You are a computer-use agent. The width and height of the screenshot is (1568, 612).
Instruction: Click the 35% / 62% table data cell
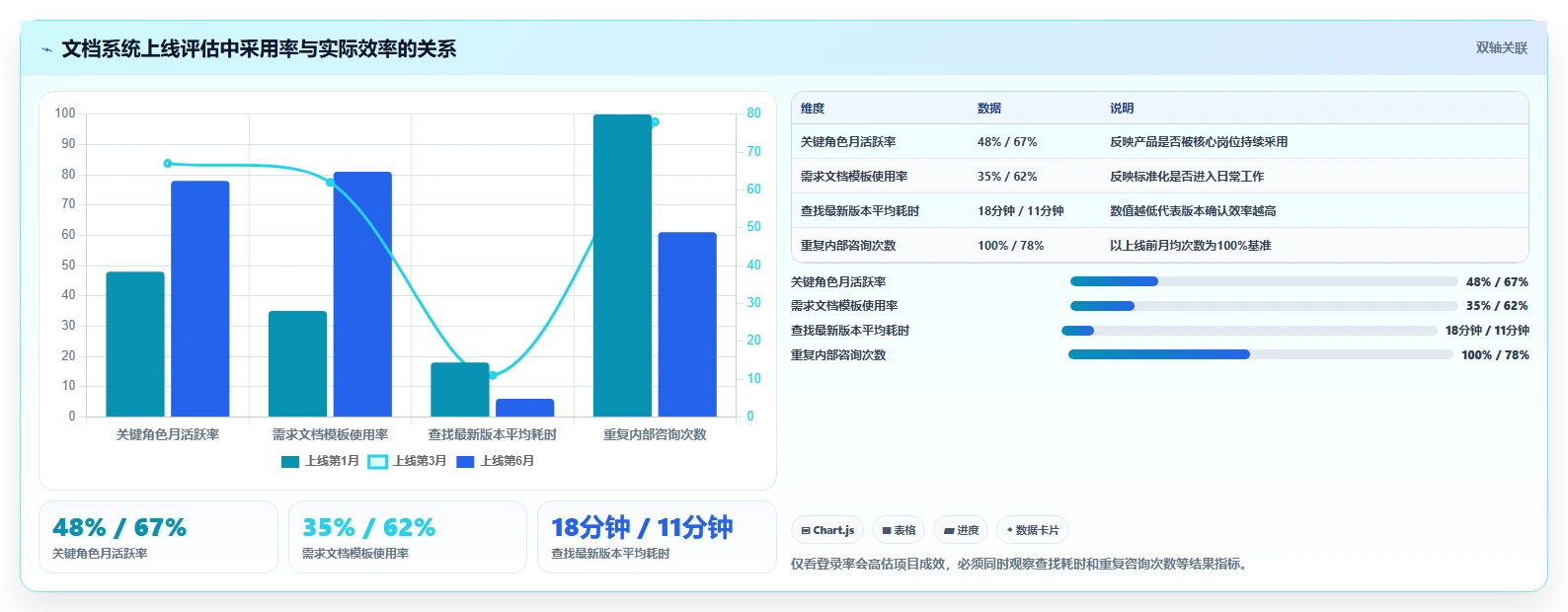1007,177
